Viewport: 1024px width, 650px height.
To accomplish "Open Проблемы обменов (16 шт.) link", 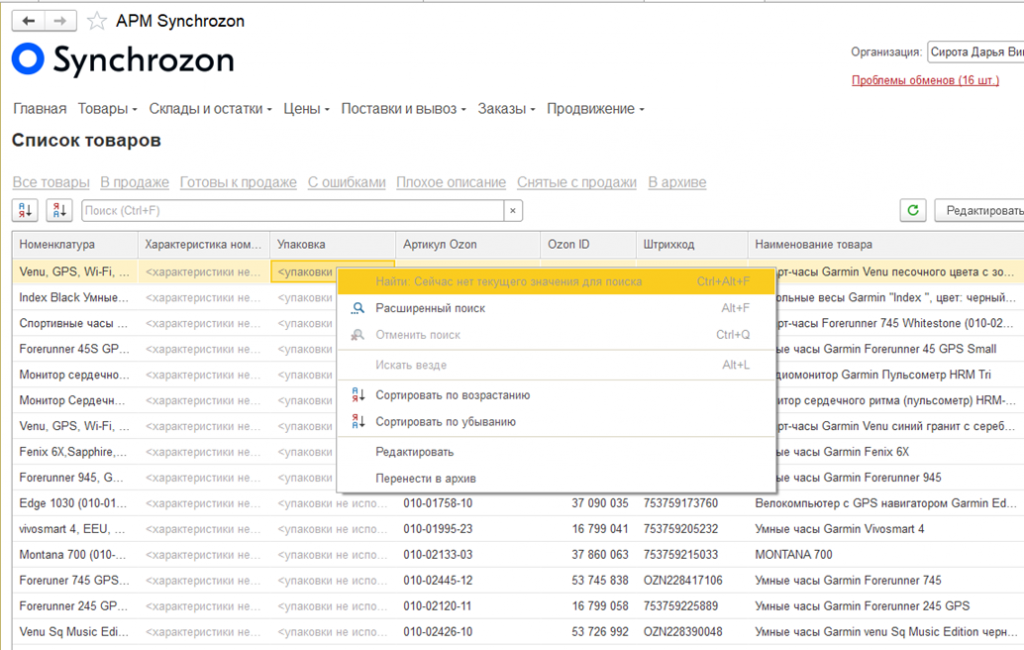I will pyautogui.click(x=925, y=80).
